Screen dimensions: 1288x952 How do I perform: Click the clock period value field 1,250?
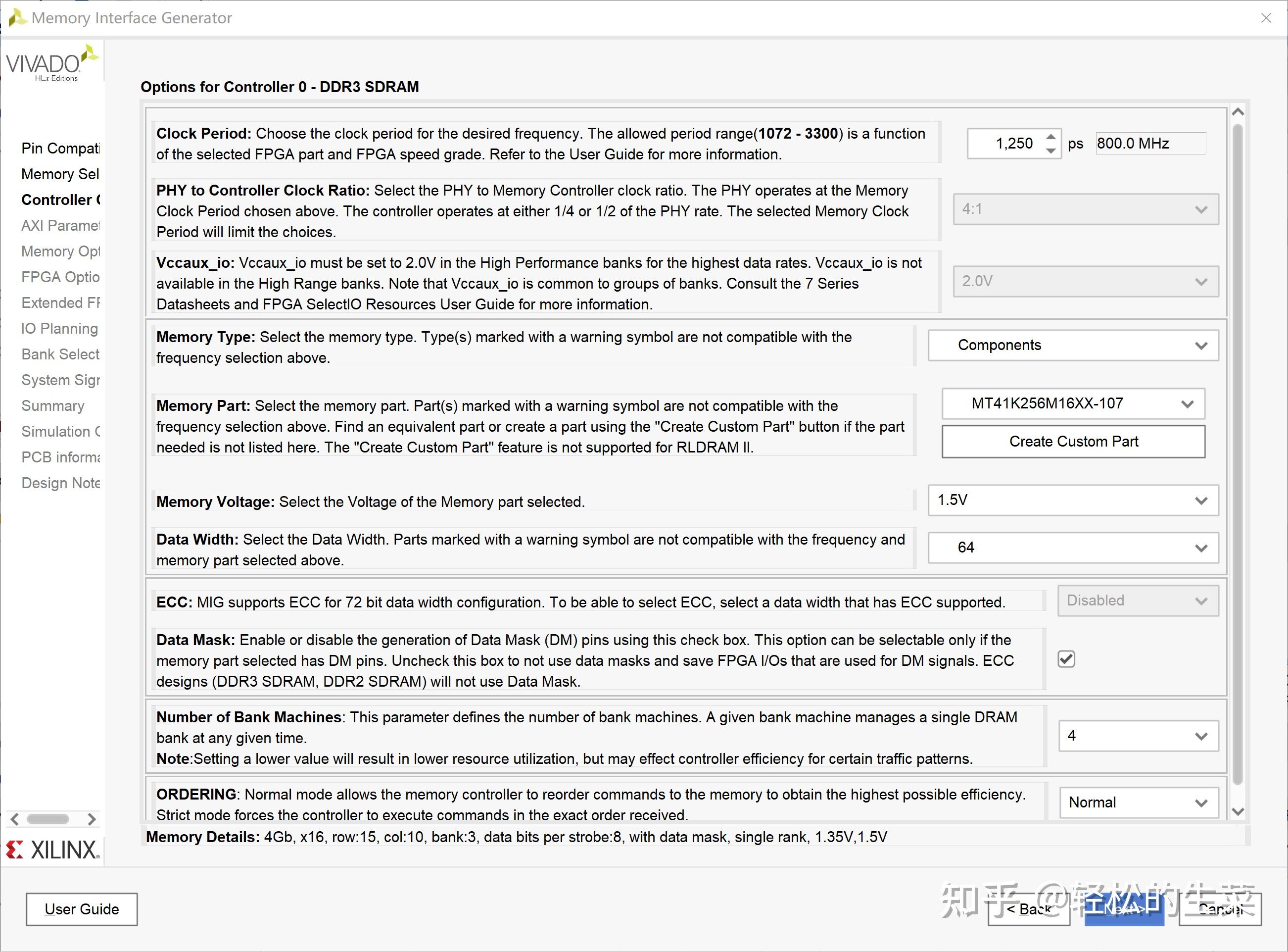click(1006, 144)
